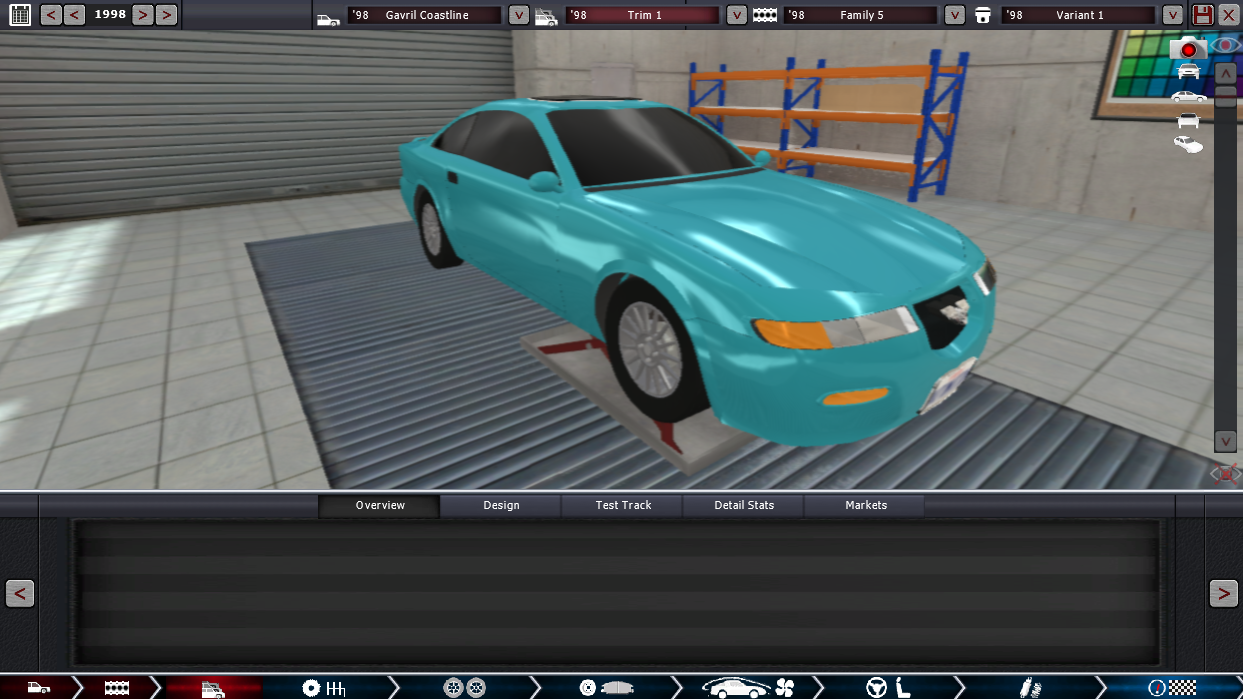Switch to the Design tab
Screen dimensions: 1243x699
(501, 505)
